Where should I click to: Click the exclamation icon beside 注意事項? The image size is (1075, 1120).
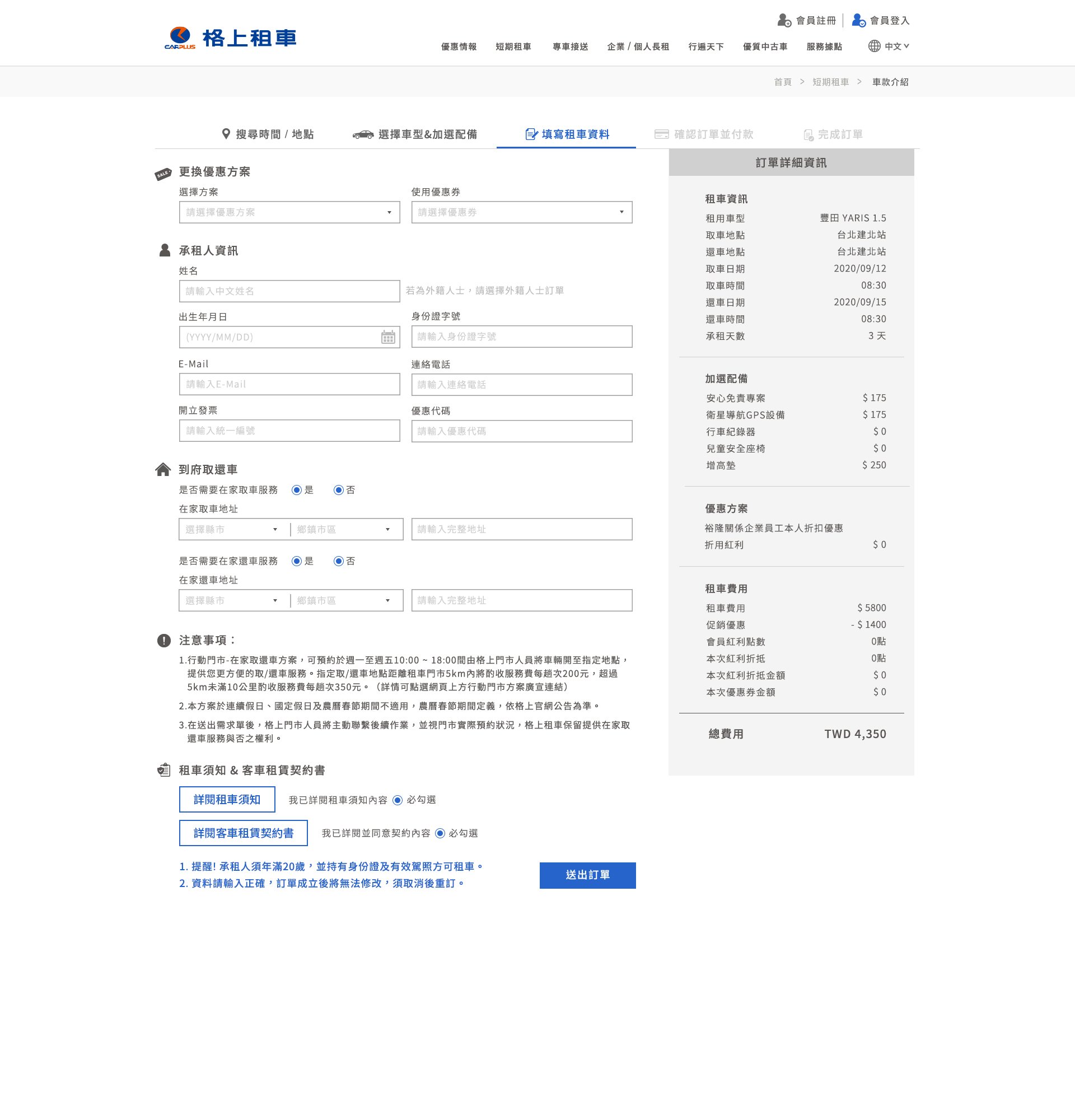tap(164, 641)
